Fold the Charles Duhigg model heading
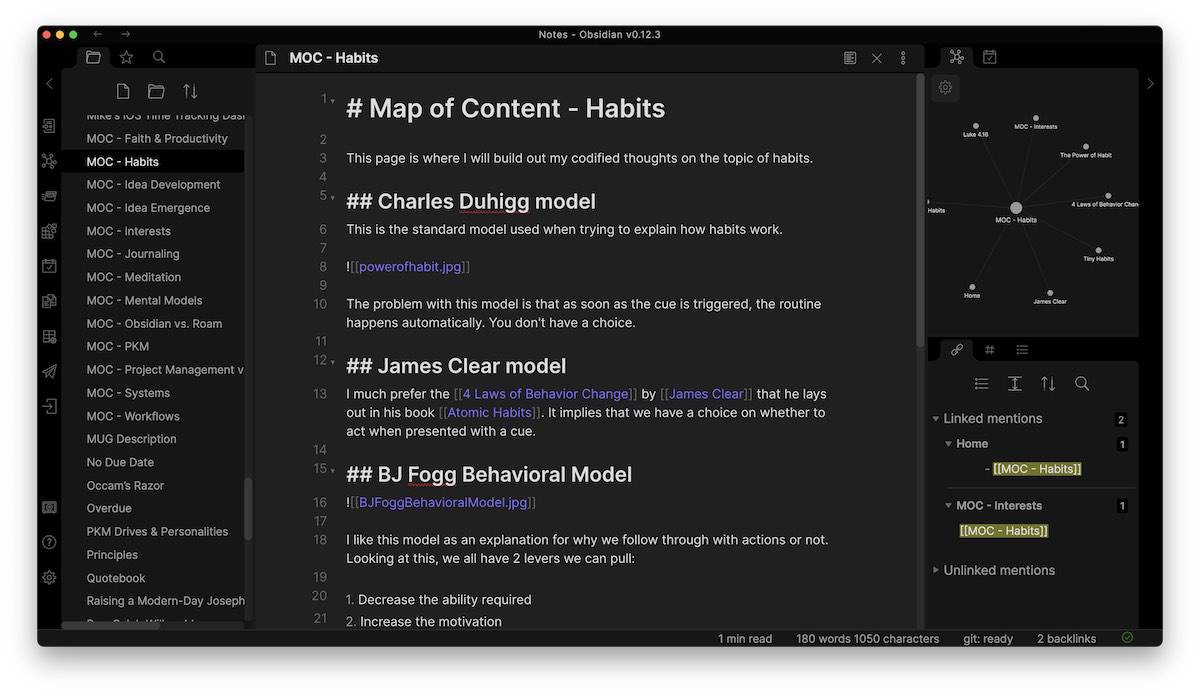 coord(332,197)
